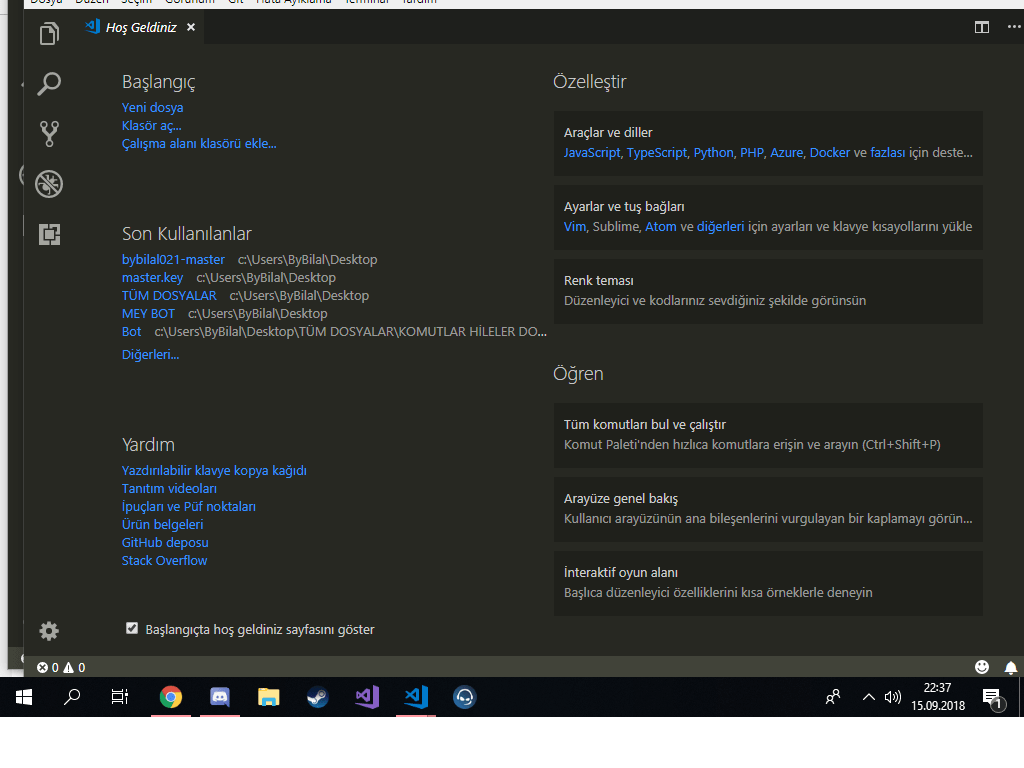The image size is (1024, 768).
Task: Open Tüm komutları bul ve çalıştır card
Action: [768, 435]
